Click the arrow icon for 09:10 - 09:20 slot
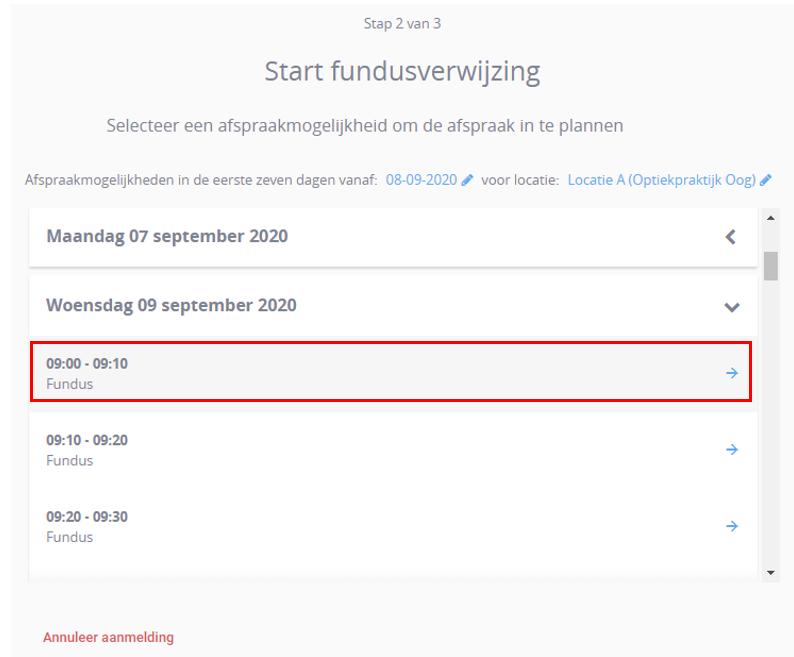This screenshot has height=657, width=794. 732,449
